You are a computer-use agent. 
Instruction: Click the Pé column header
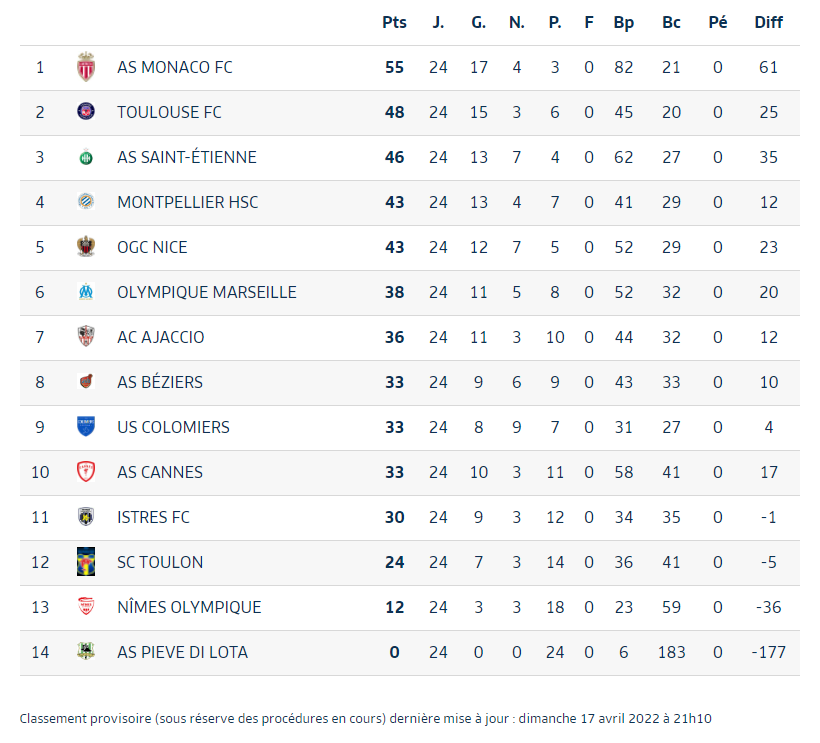click(x=718, y=22)
